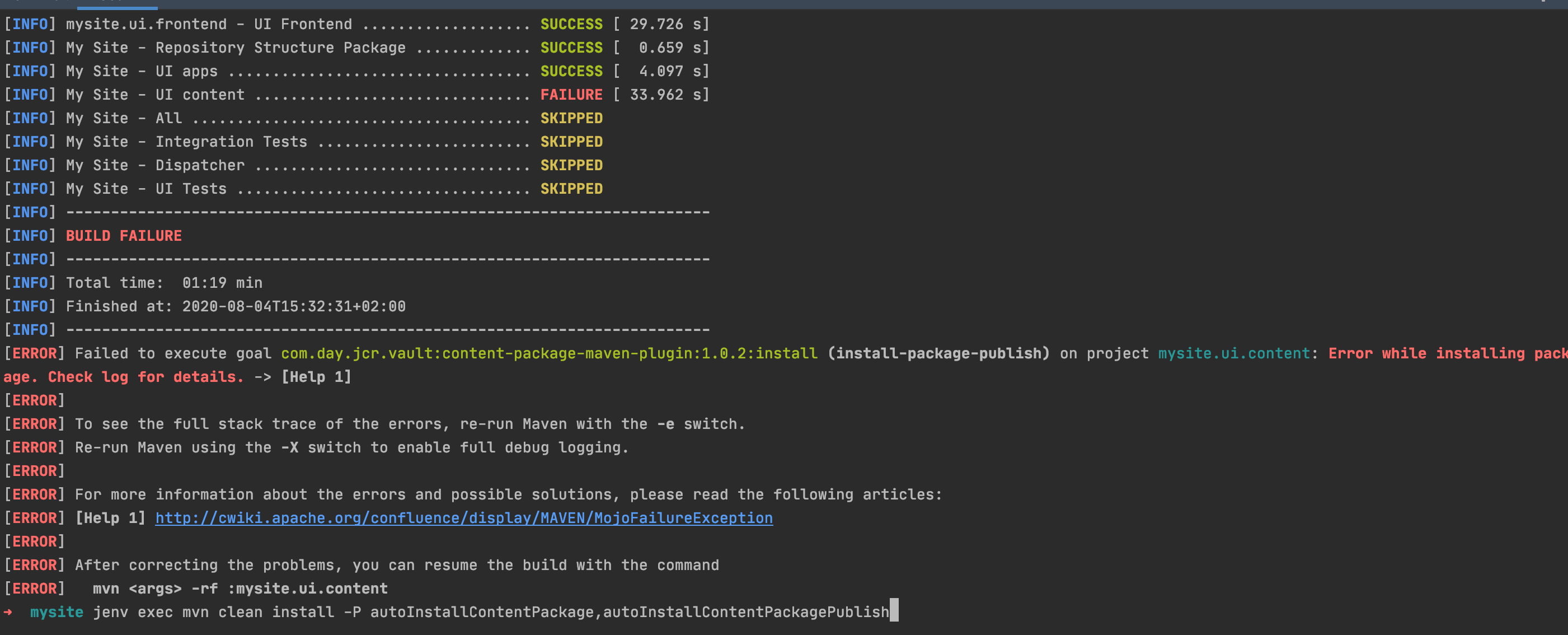Click the blinking cursor after the typed command
This screenshot has height=635, width=1568.
click(x=894, y=612)
